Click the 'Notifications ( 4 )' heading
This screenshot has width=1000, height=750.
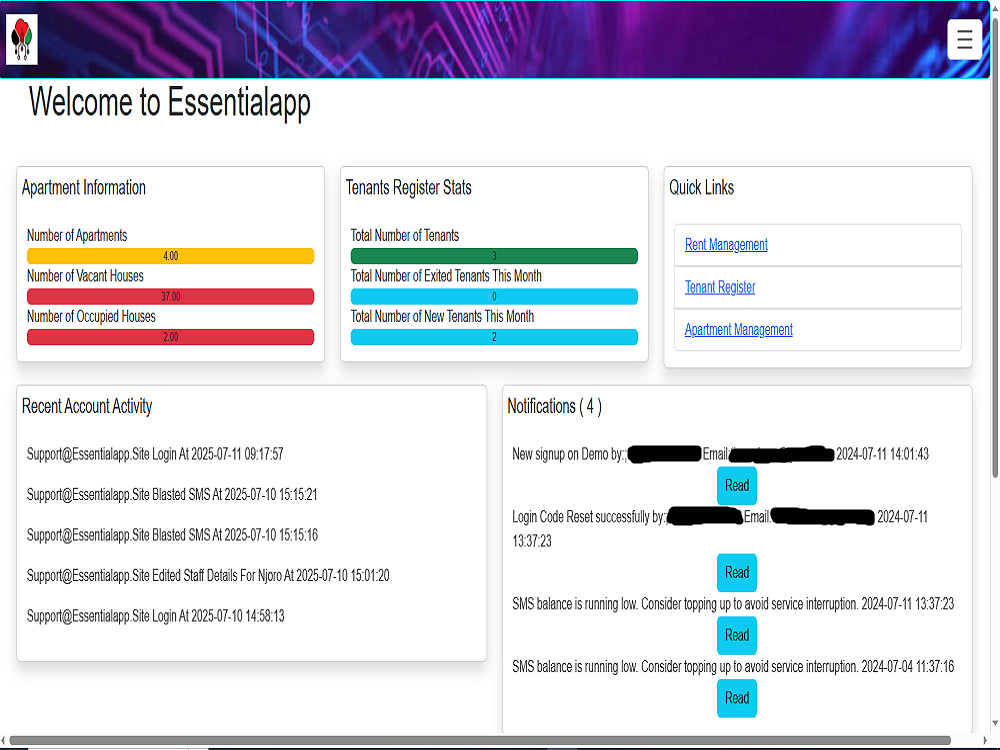(x=554, y=406)
